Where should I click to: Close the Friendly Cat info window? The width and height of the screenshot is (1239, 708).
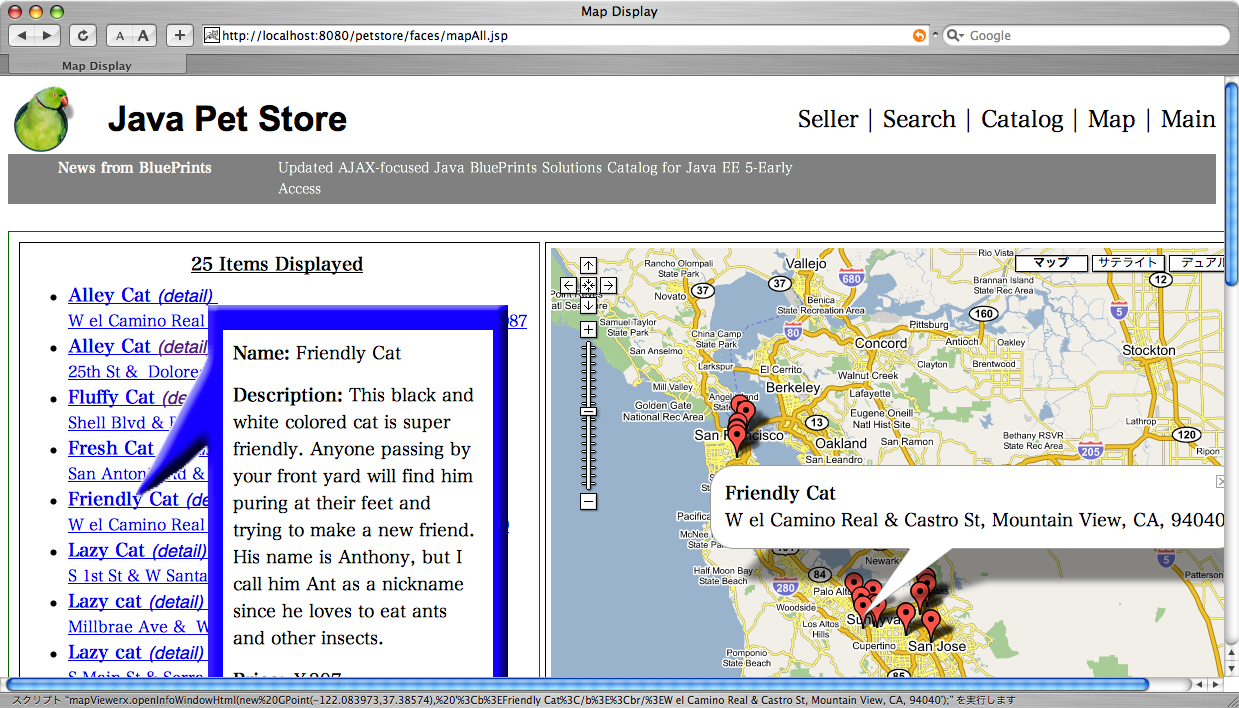1219,480
